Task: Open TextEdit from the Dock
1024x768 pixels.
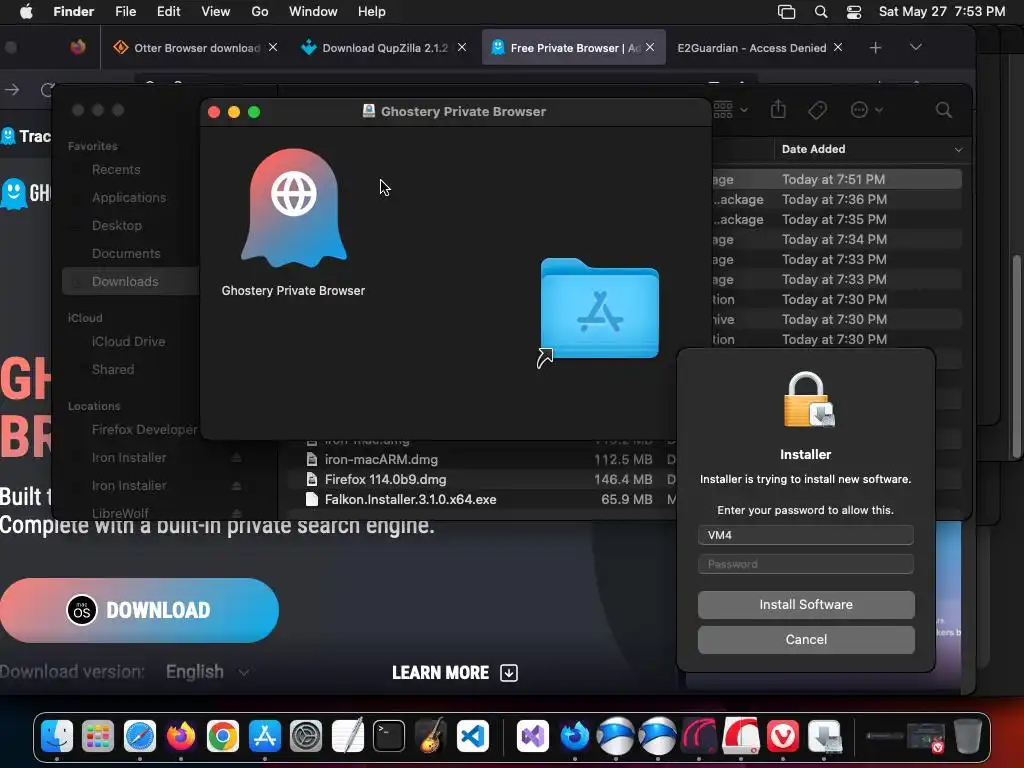Action: 347,737
